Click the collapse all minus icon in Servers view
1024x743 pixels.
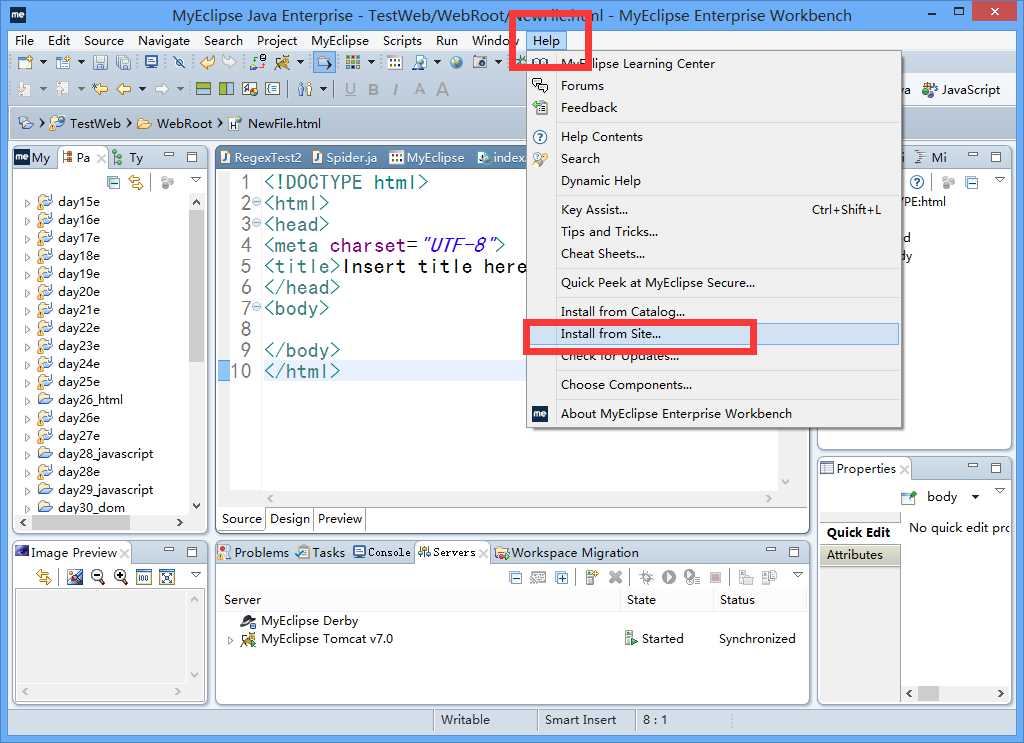515,577
